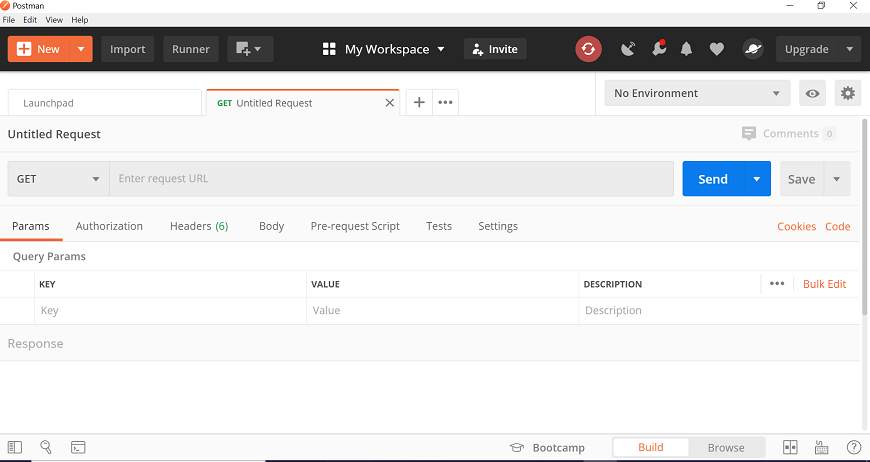Click the orange New button
This screenshot has height=462, width=870.
[38, 49]
